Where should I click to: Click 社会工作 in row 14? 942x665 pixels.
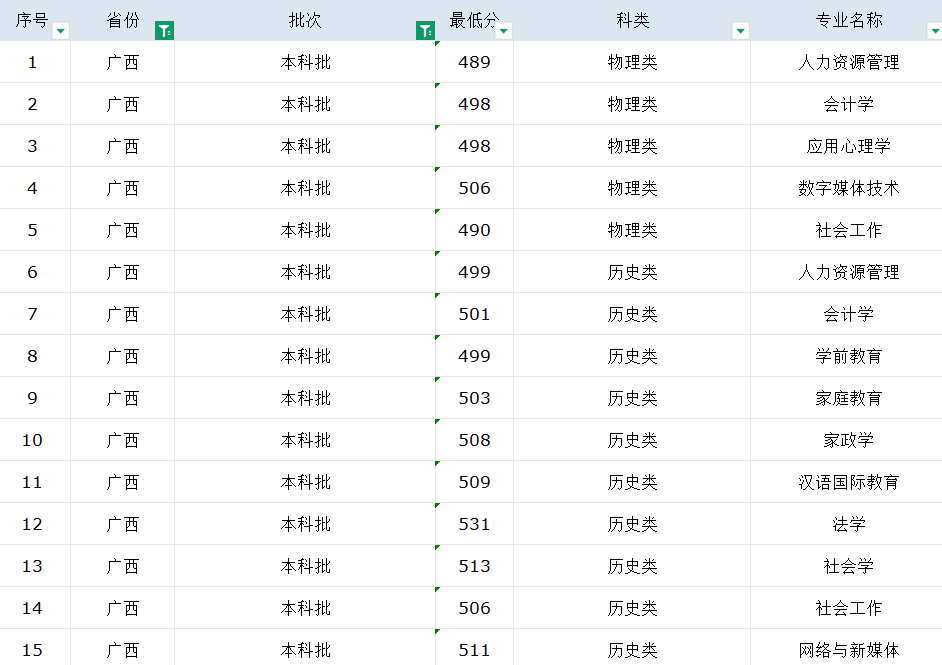point(848,609)
